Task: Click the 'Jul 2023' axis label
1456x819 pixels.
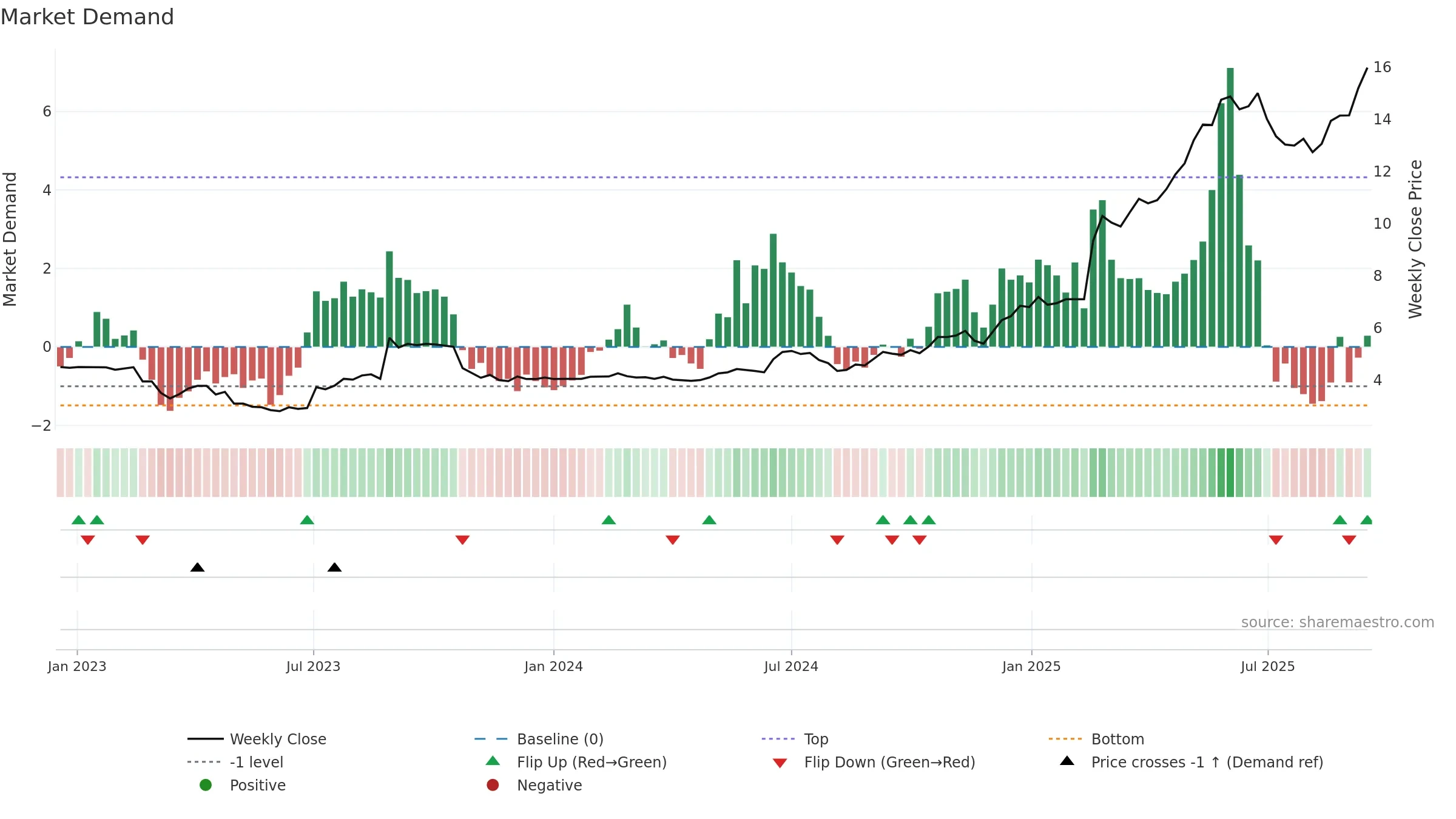Action: [313, 666]
